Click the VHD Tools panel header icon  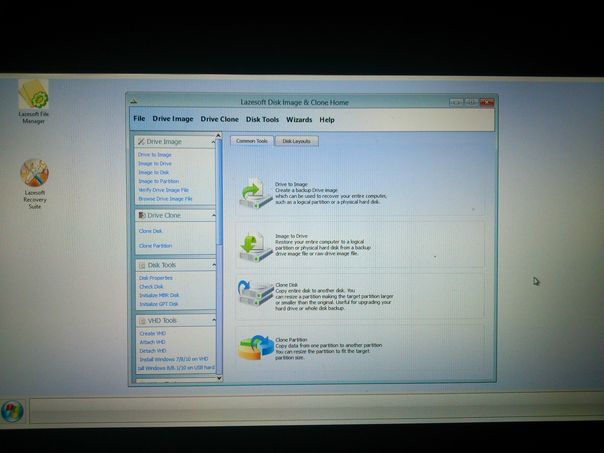pos(143,320)
